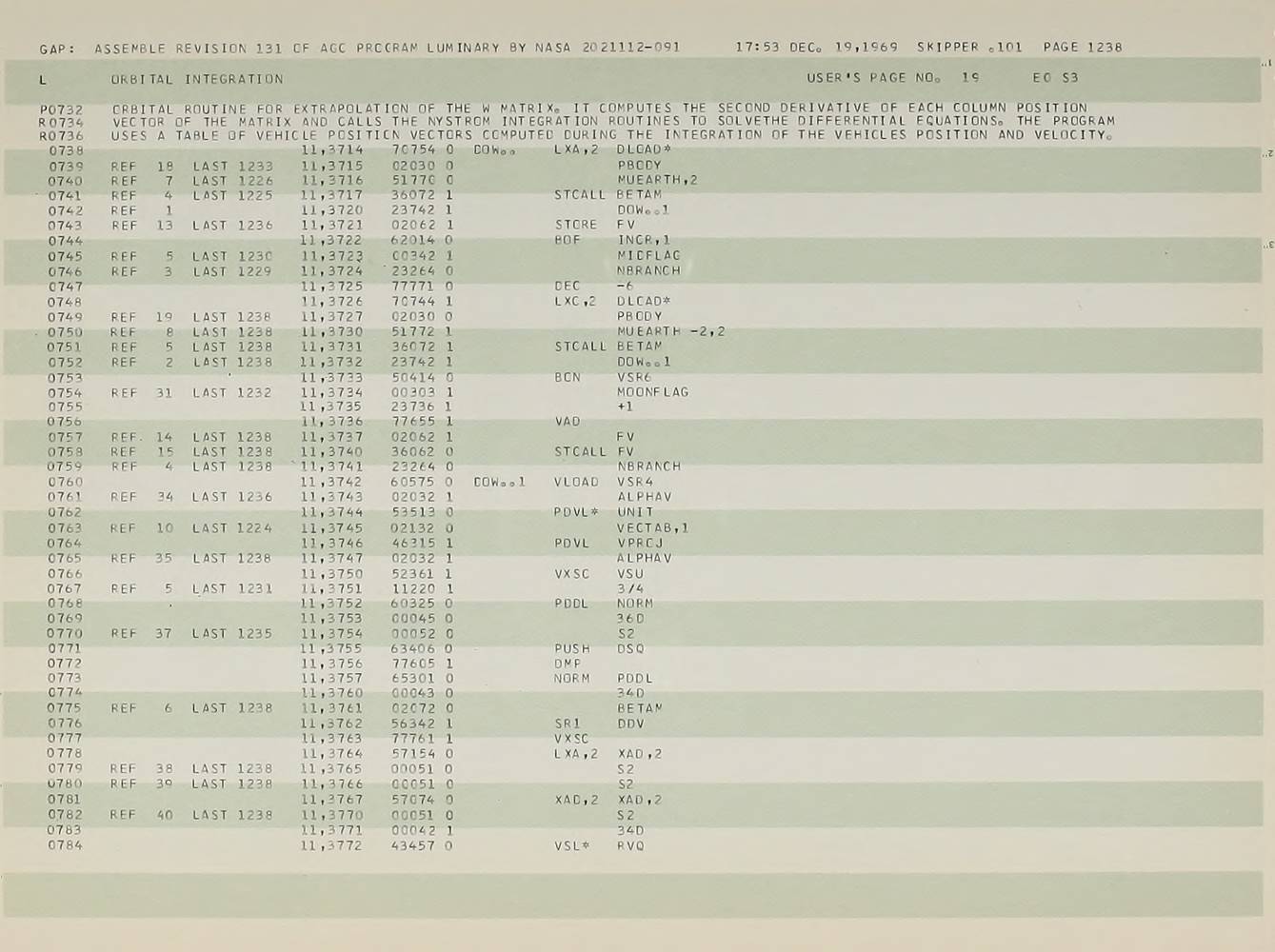Select comment line number 'R0734'
This screenshot has width=1275, height=952.
point(61,122)
